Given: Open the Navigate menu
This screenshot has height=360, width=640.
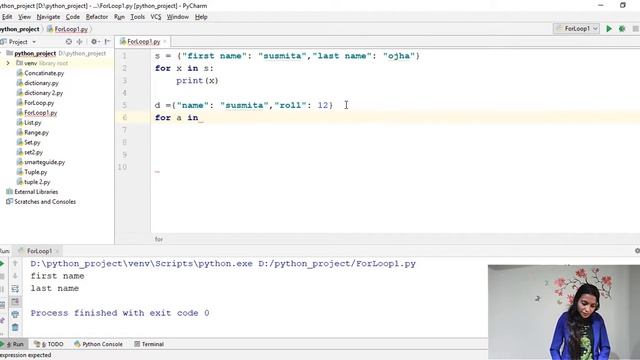Looking at the screenshot, I should (48, 17).
